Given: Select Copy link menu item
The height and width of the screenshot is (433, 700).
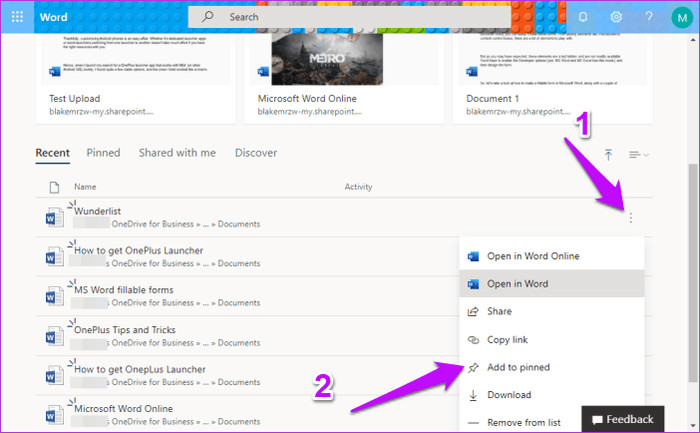Looking at the screenshot, I should pos(552,339).
